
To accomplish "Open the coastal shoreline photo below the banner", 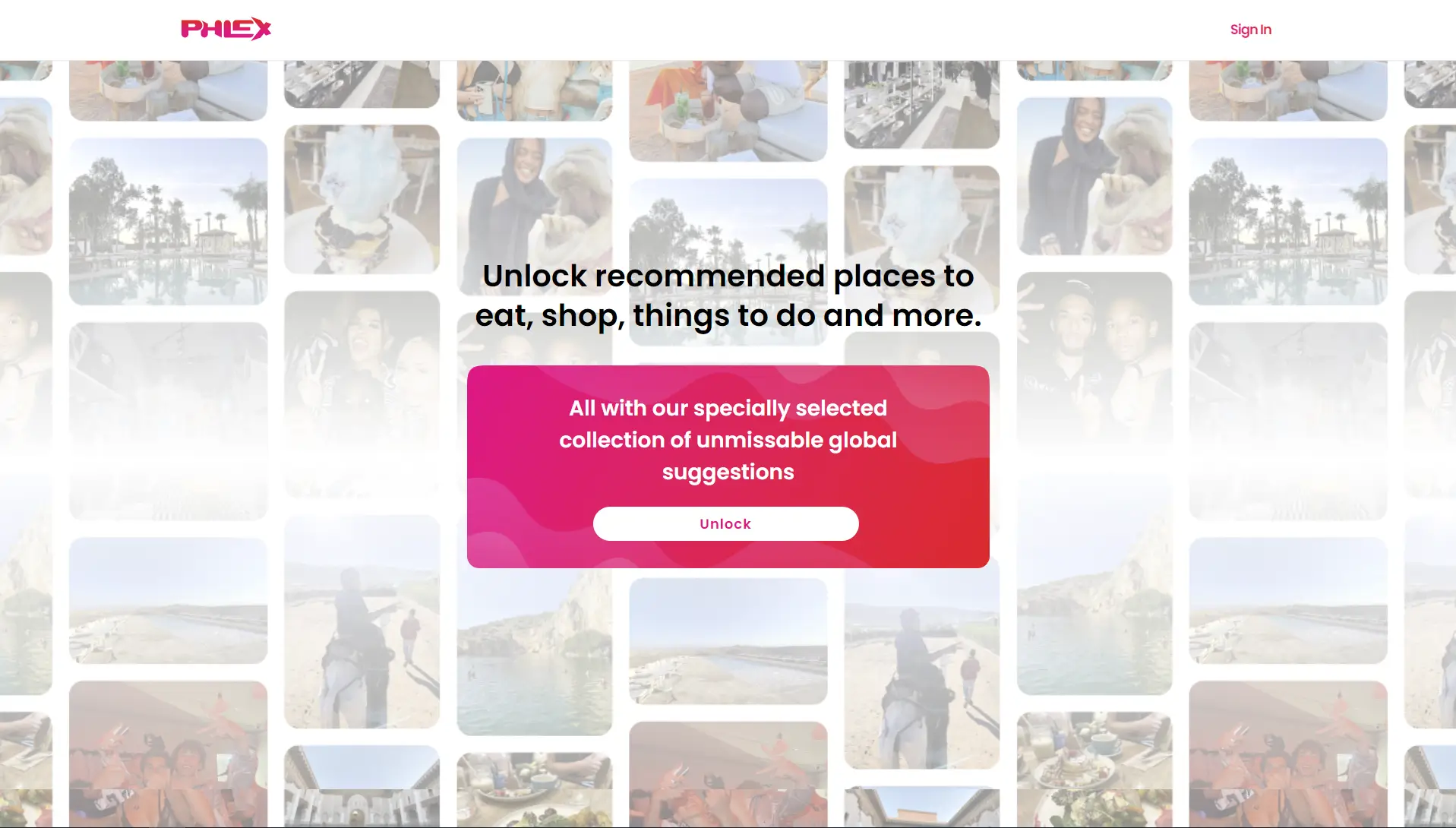I will pos(728,641).
